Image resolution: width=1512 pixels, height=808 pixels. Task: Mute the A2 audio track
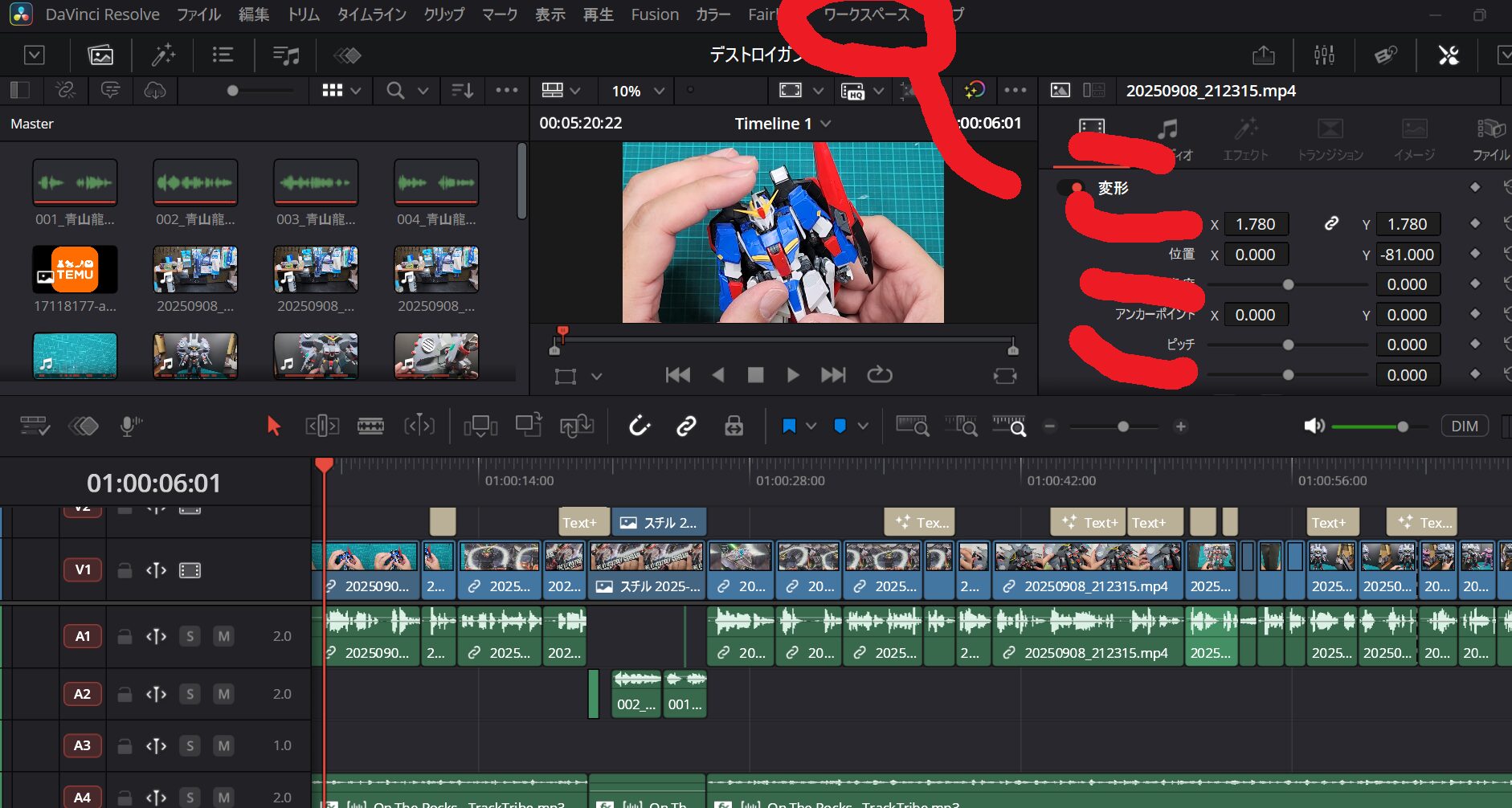point(223,694)
